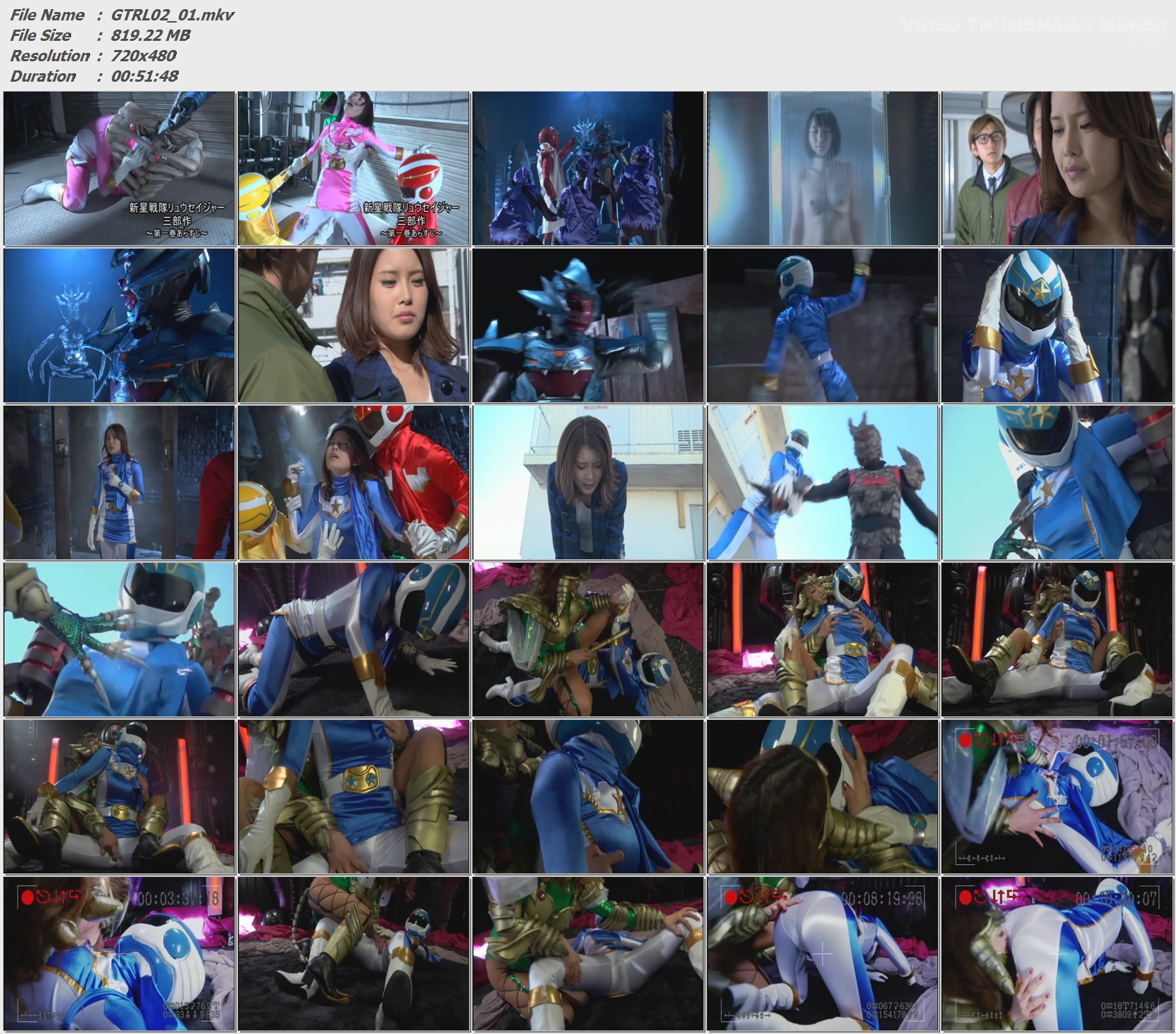Open thumbnail of woman in plaid coat facing man
The image size is (1176, 1034).
[x=354, y=325]
